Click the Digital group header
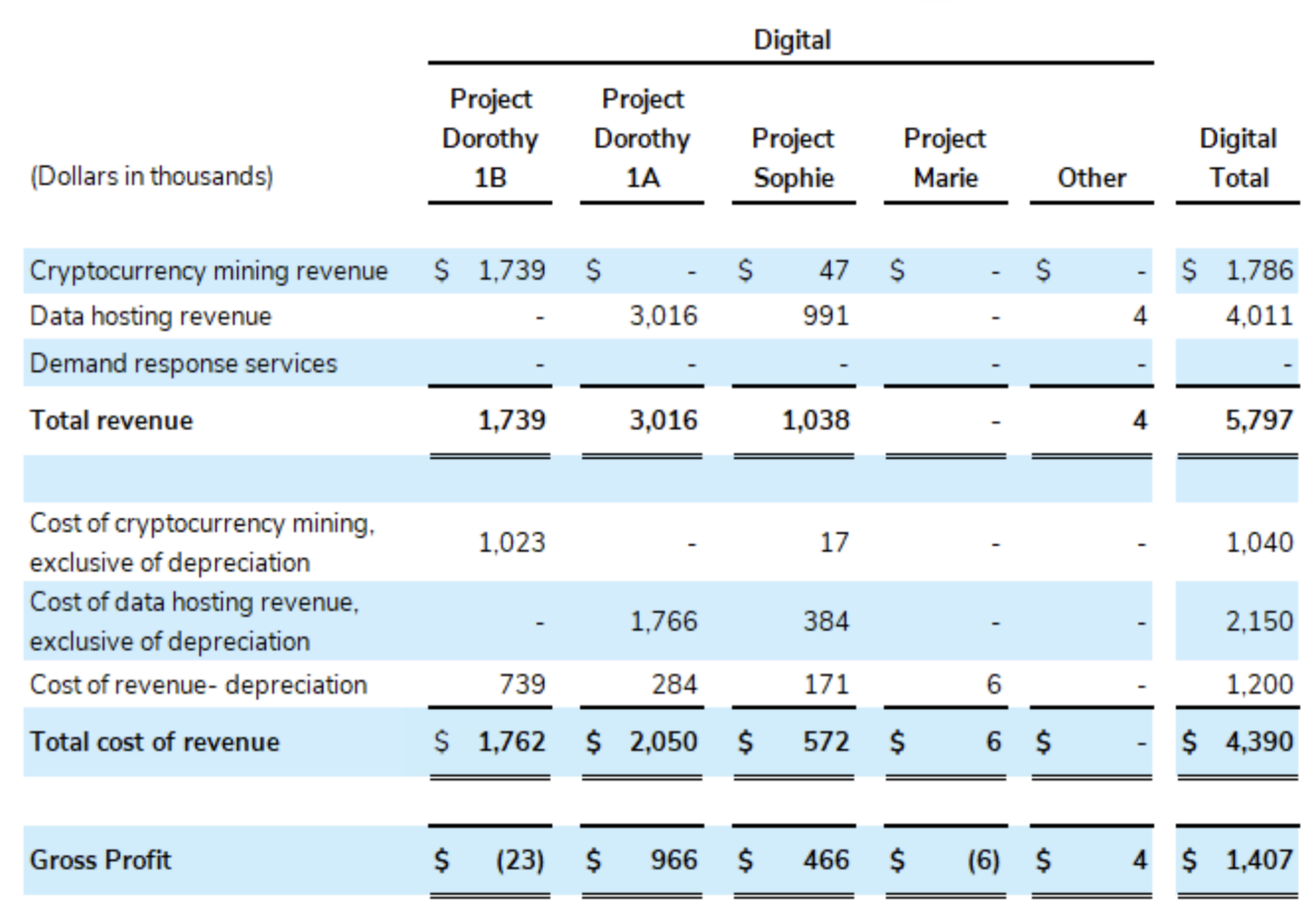Viewport: 1316px width, 910px height. (792, 40)
